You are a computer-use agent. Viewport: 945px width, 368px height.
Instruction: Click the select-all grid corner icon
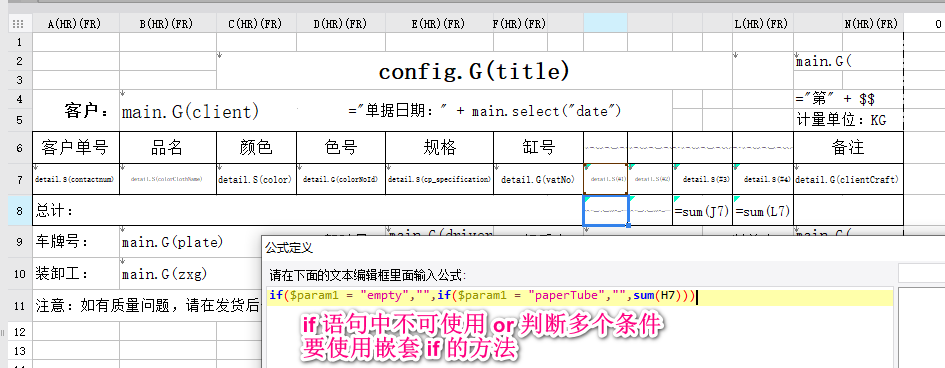click(17, 24)
